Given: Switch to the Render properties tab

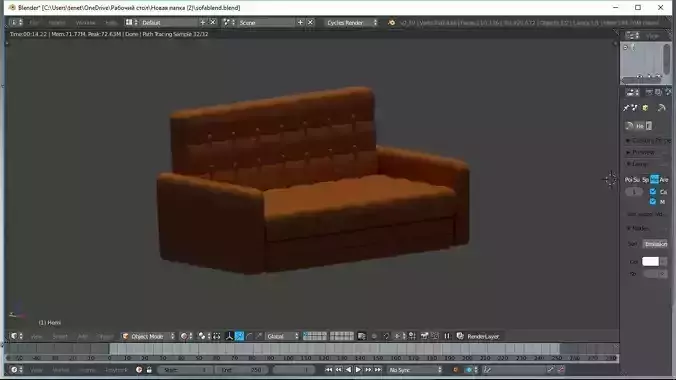Looking at the screenshot, I should tap(649, 92).
